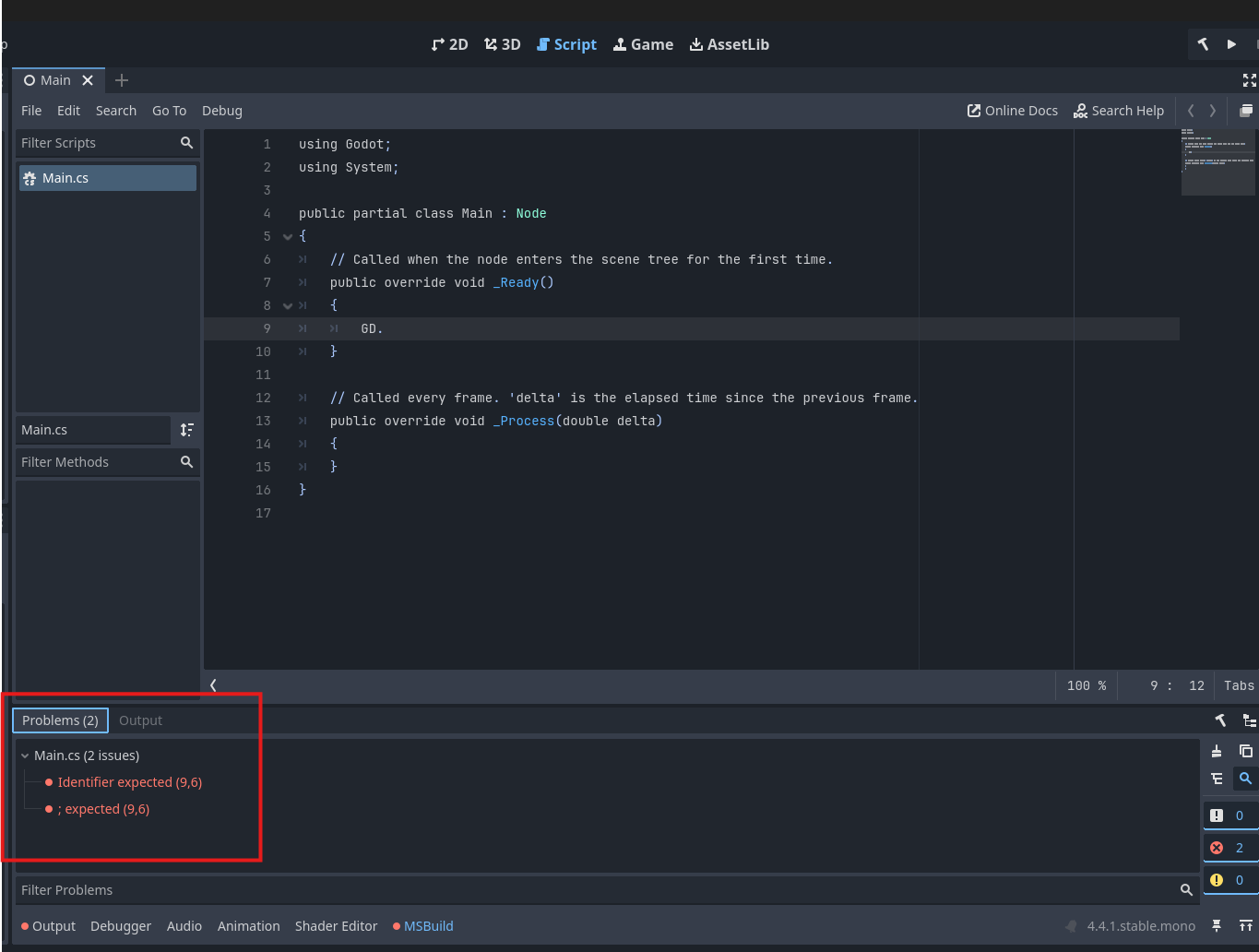This screenshot has width=1259, height=952.
Task: Switch to the 2D workspace
Action: (x=450, y=44)
